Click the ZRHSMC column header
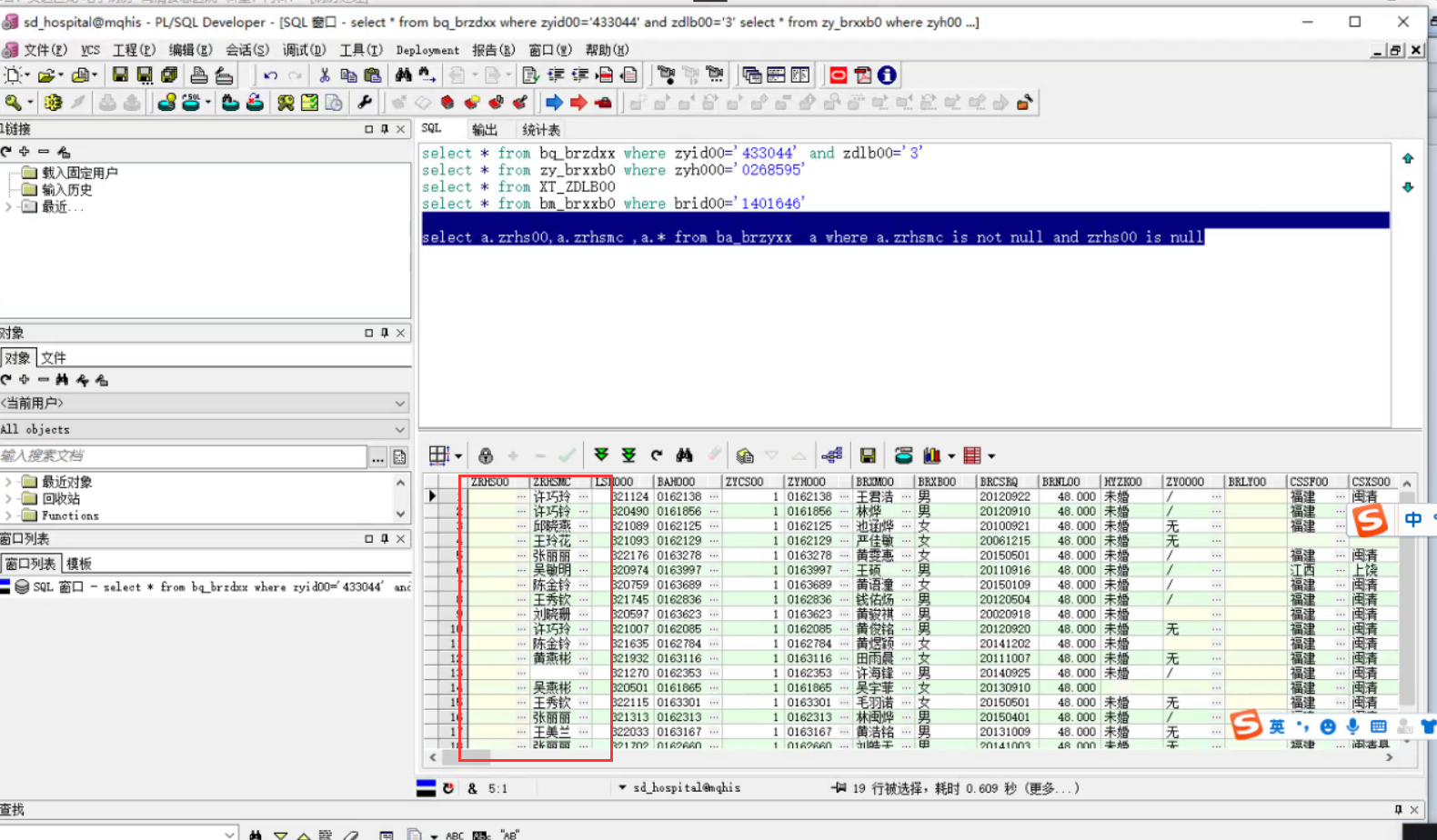Viewport: 1437px width, 840px height. point(551,482)
